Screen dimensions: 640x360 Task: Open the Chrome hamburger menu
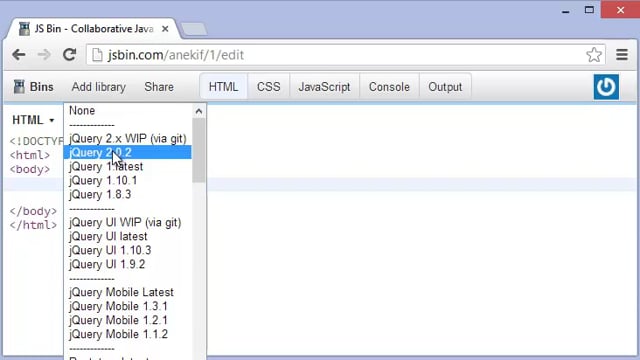click(x=622, y=55)
